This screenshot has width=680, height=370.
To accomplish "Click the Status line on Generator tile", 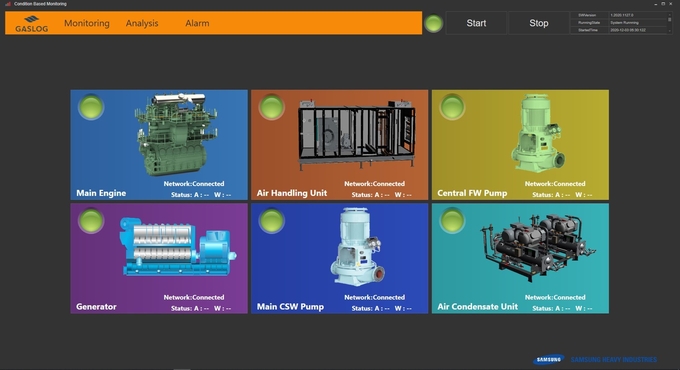I will click(201, 308).
